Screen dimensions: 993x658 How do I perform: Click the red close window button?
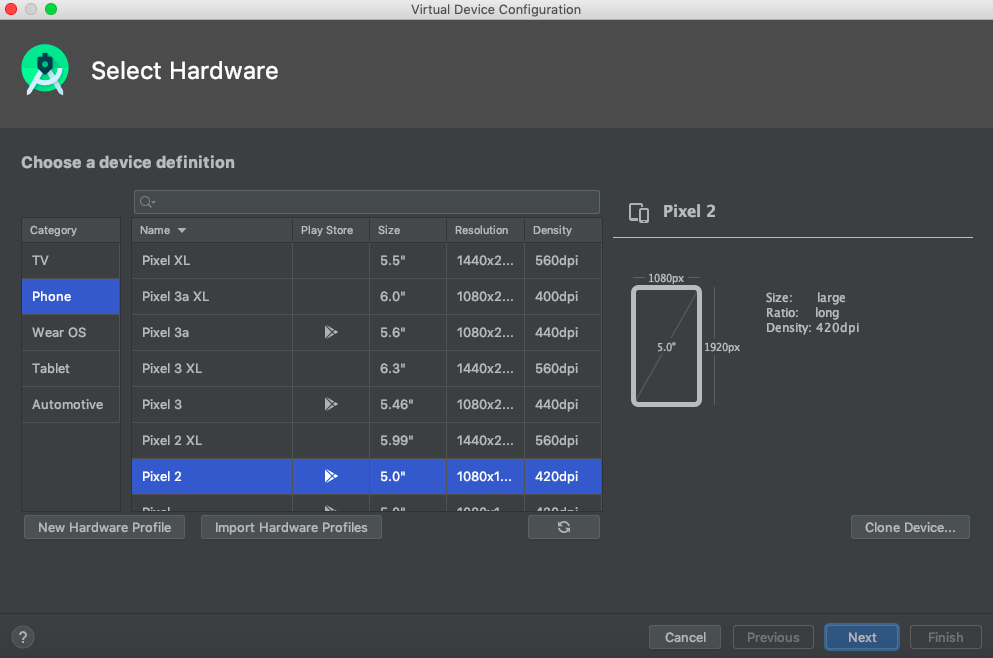coord(11,9)
